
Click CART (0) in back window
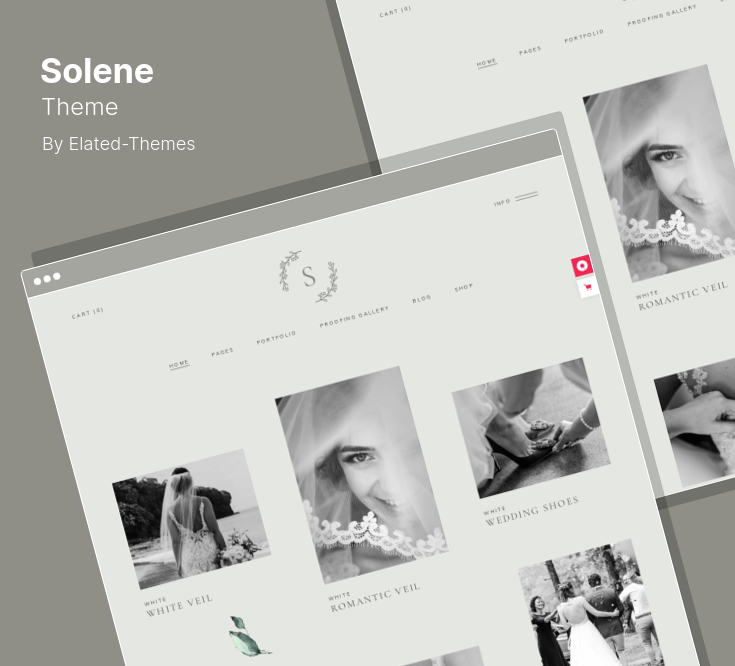(x=395, y=12)
